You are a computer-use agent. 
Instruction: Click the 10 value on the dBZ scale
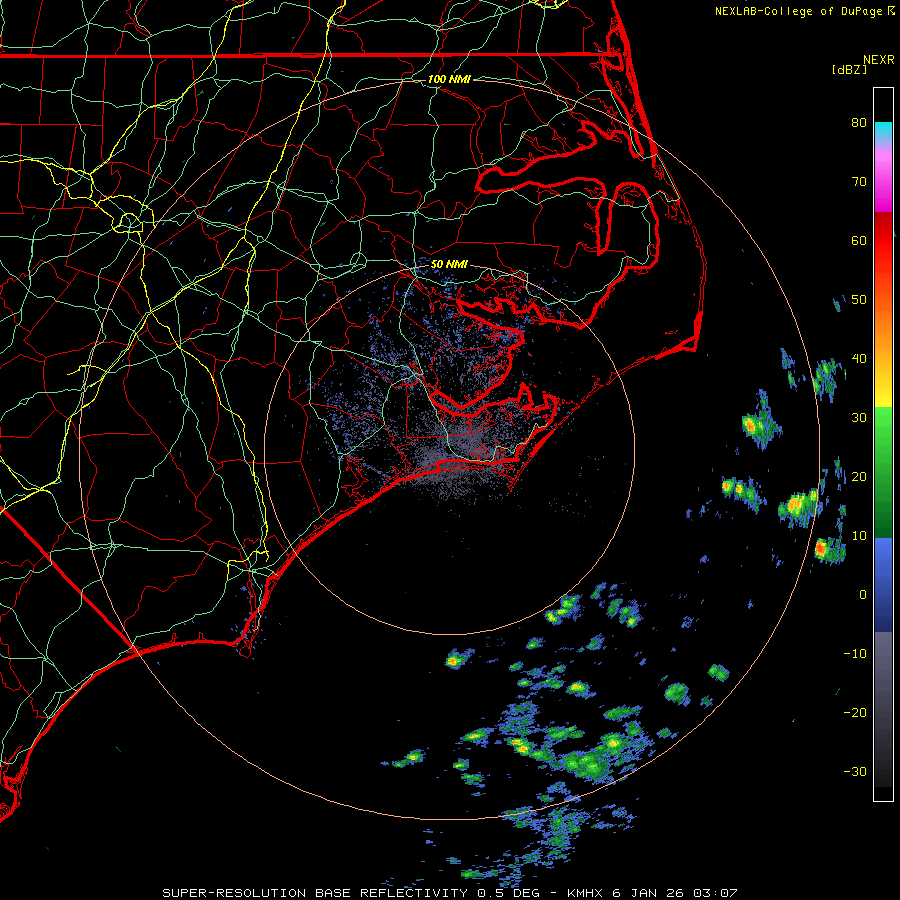pyautogui.click(x=859, y=536)
